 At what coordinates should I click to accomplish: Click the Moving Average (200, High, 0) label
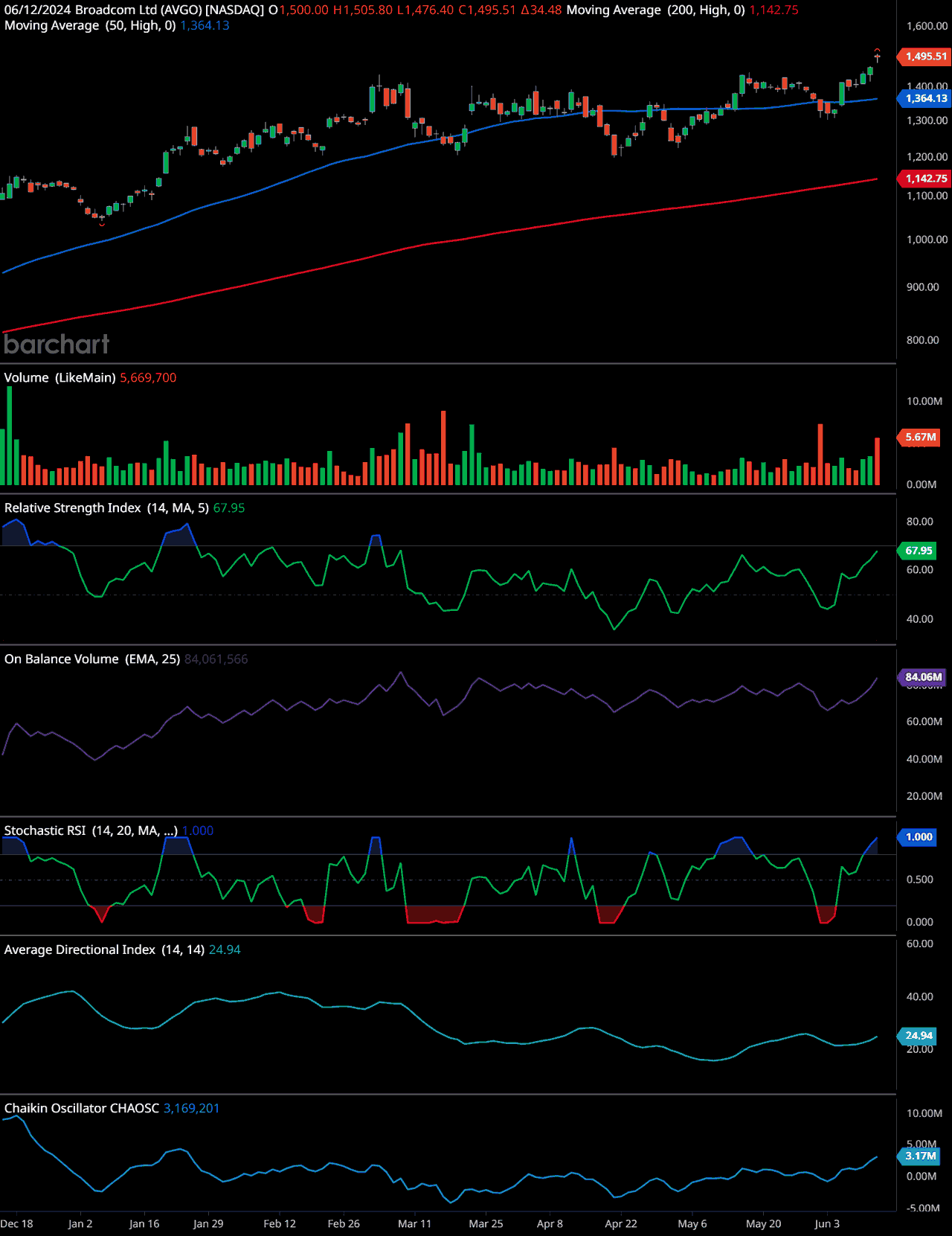(x=656, y=10)
